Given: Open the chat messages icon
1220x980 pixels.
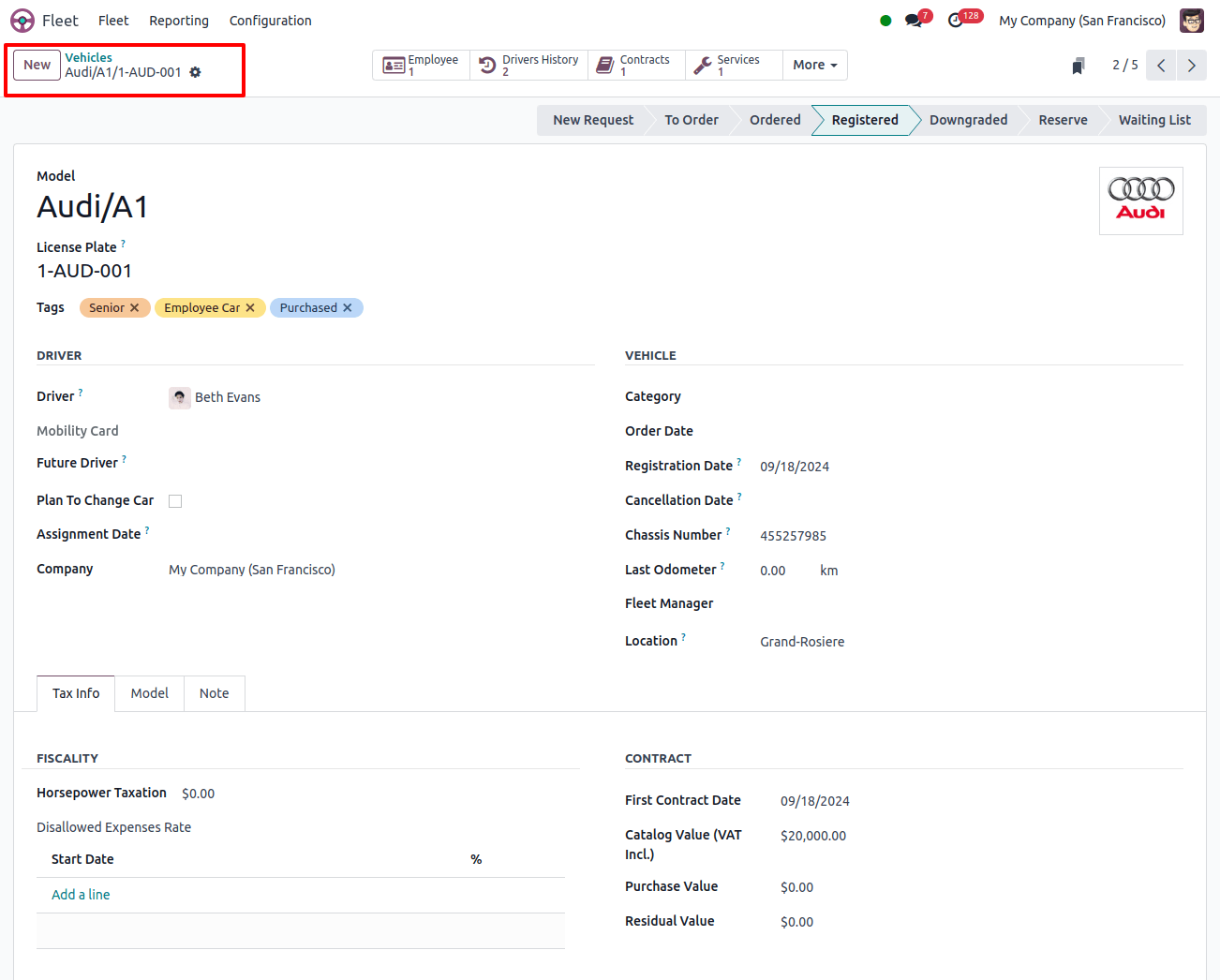Looking at the screenshot, I should [913, 21].
